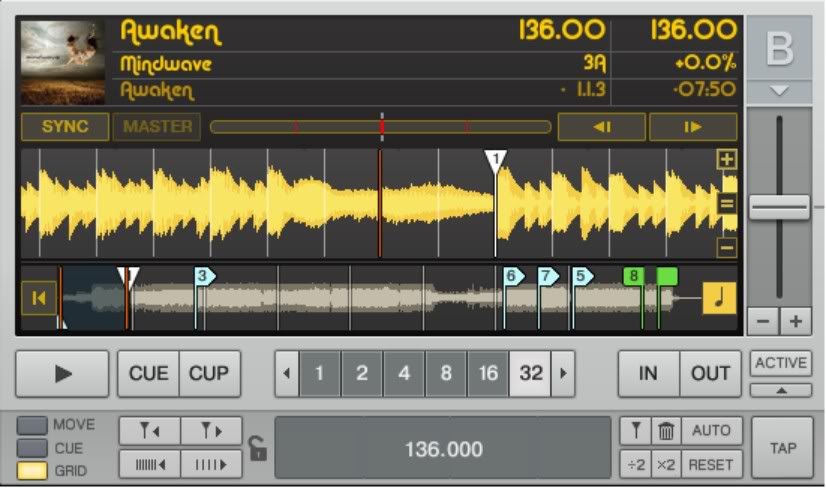The width and height of the screenshot is (826, 488).
Task: Click the deck tempo fader handle
Action: coord(779,207)
